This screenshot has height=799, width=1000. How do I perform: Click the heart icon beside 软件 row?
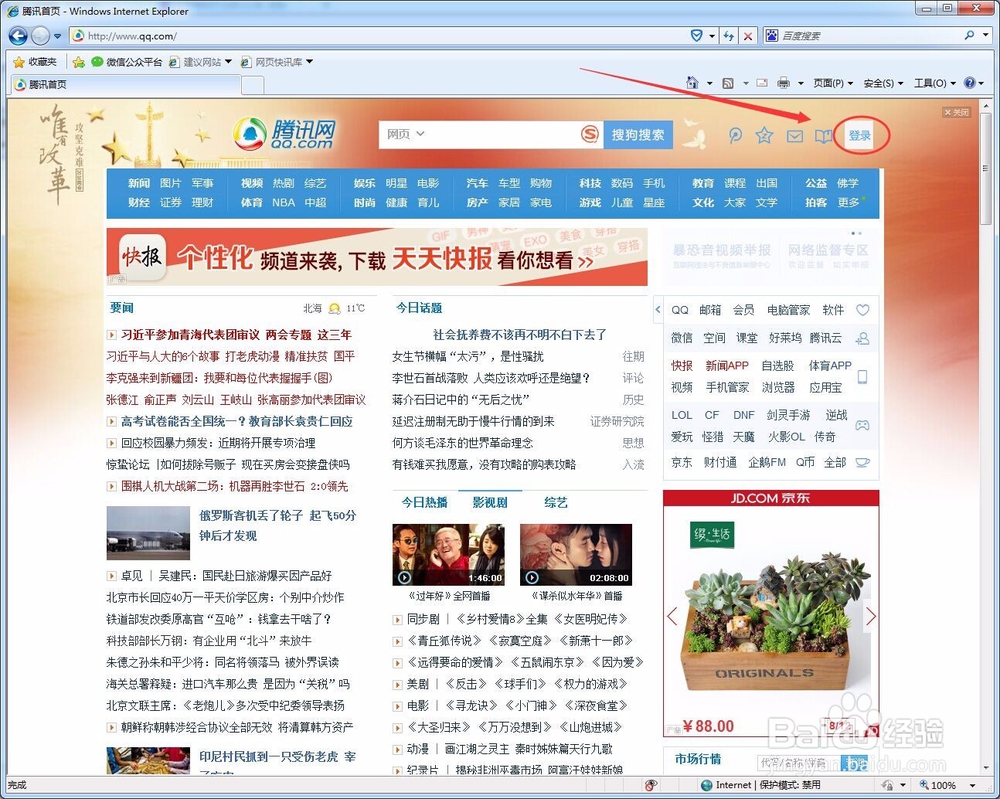pyautogui.click(x=863, y=310)
